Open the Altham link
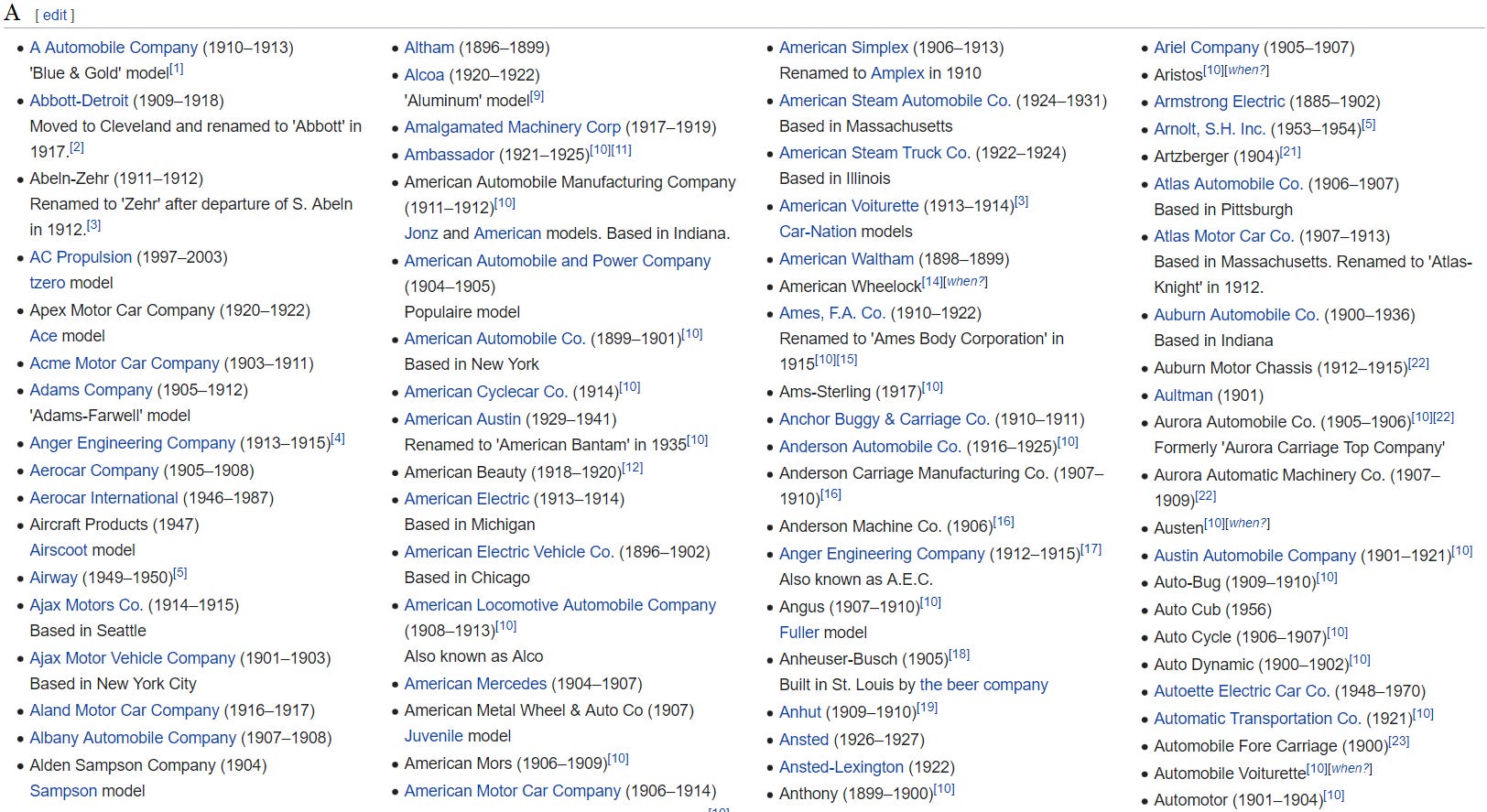Image resolution: width=1487 pixels, height=812 pixels. tap(429, 48)
